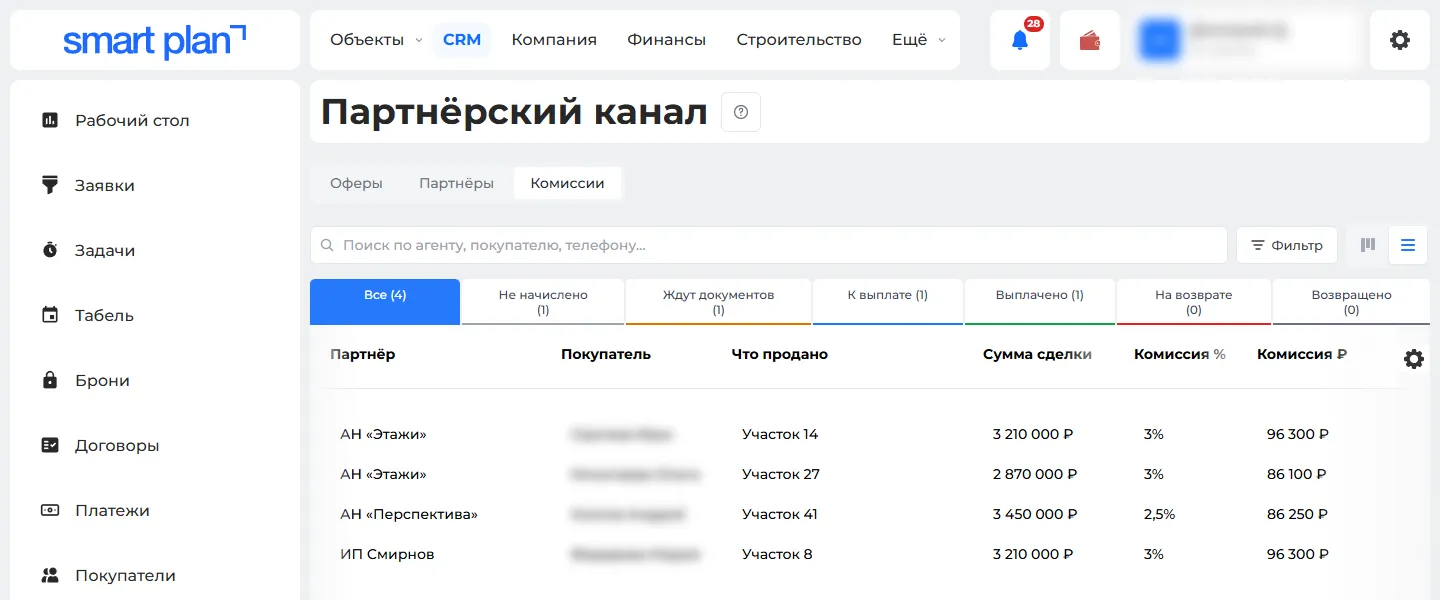This screenshot has width=1440, height=600.
Task: Focus the agent search field
Action: pos(769,245)
